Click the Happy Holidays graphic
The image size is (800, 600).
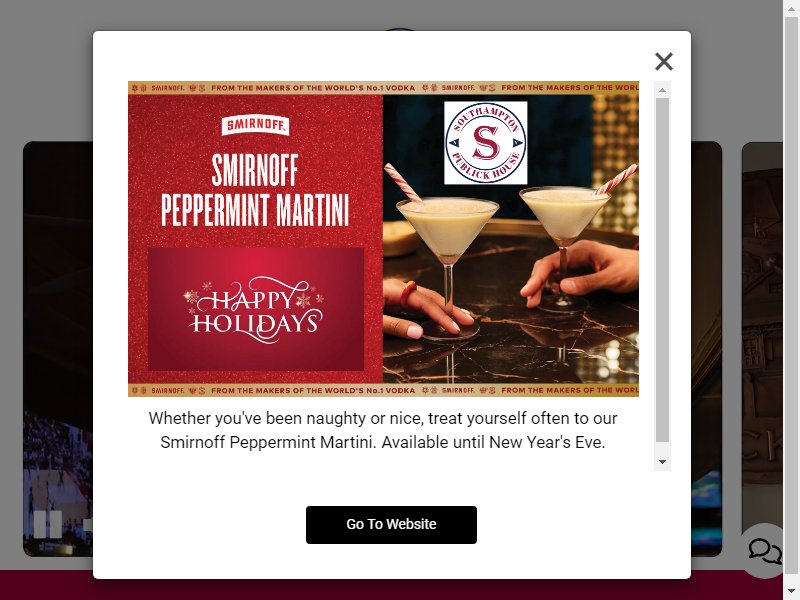tap(256, 309)
